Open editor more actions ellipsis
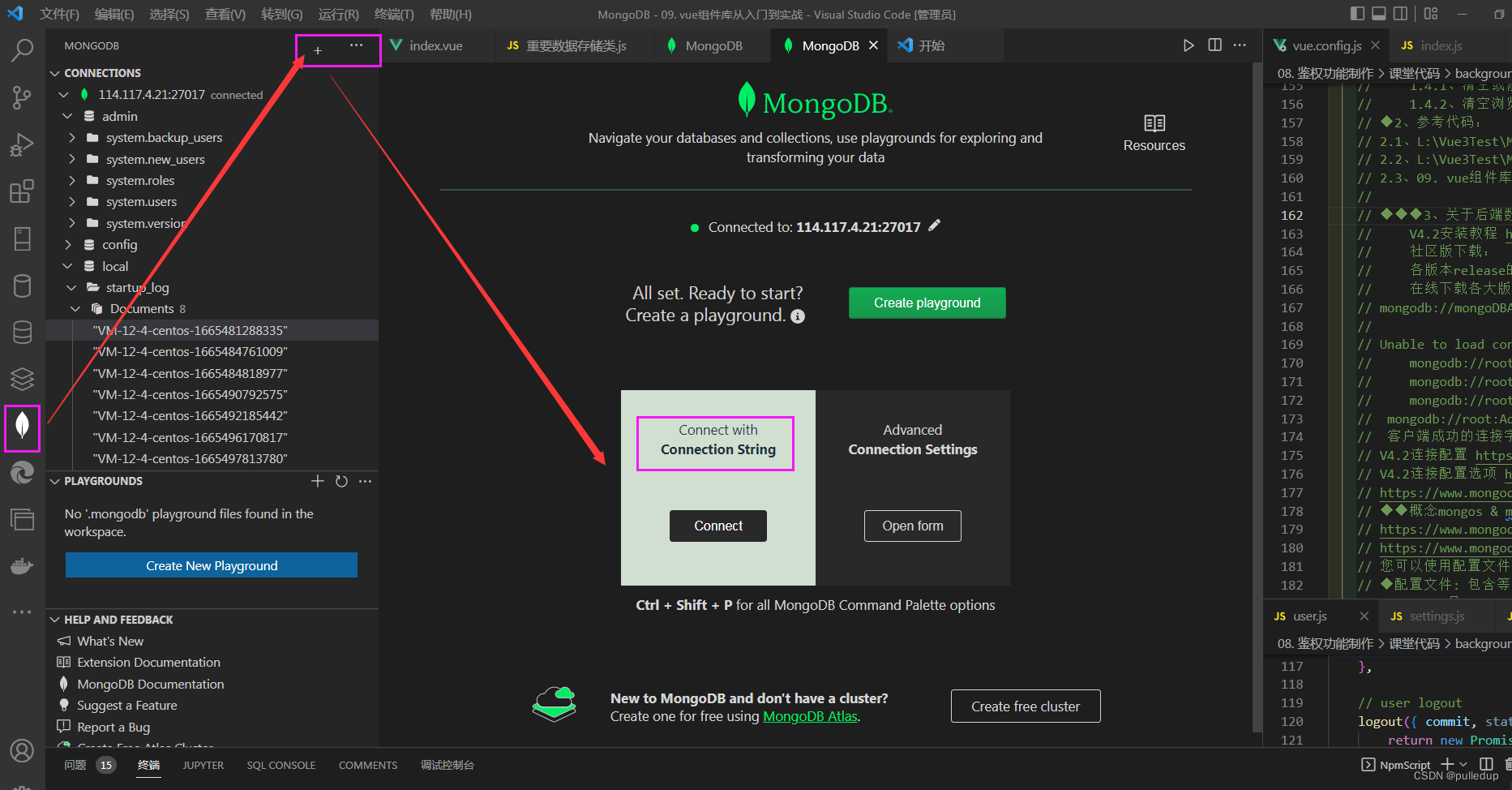The width and height of the screenshot is (1512, 790). [1240, 45]
